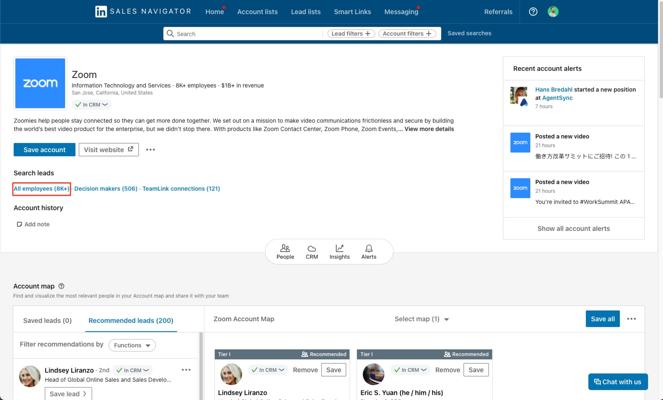Click Eric S. Yuan's card photo
The image size is (663, 400).
tap(374, 374)
